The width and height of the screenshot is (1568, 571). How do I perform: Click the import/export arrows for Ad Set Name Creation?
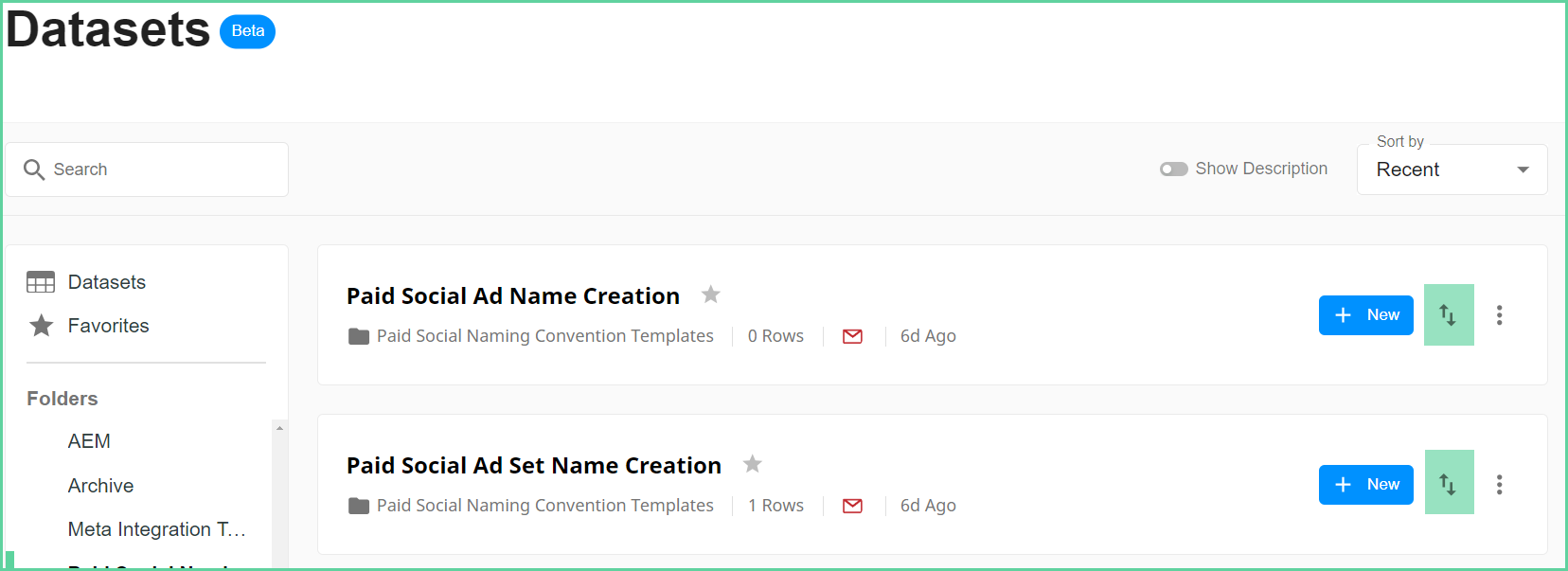point(1449,483)
